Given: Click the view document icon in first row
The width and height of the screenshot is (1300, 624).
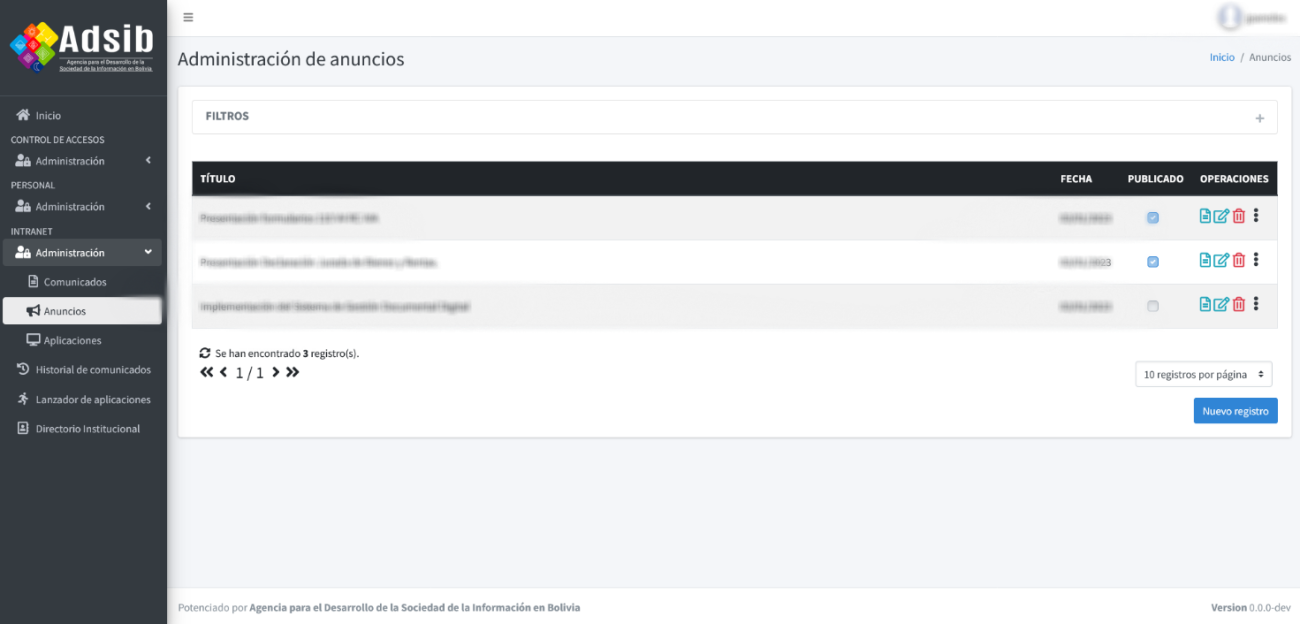Looking at the screenshot, I should [x=1205, y=216].
